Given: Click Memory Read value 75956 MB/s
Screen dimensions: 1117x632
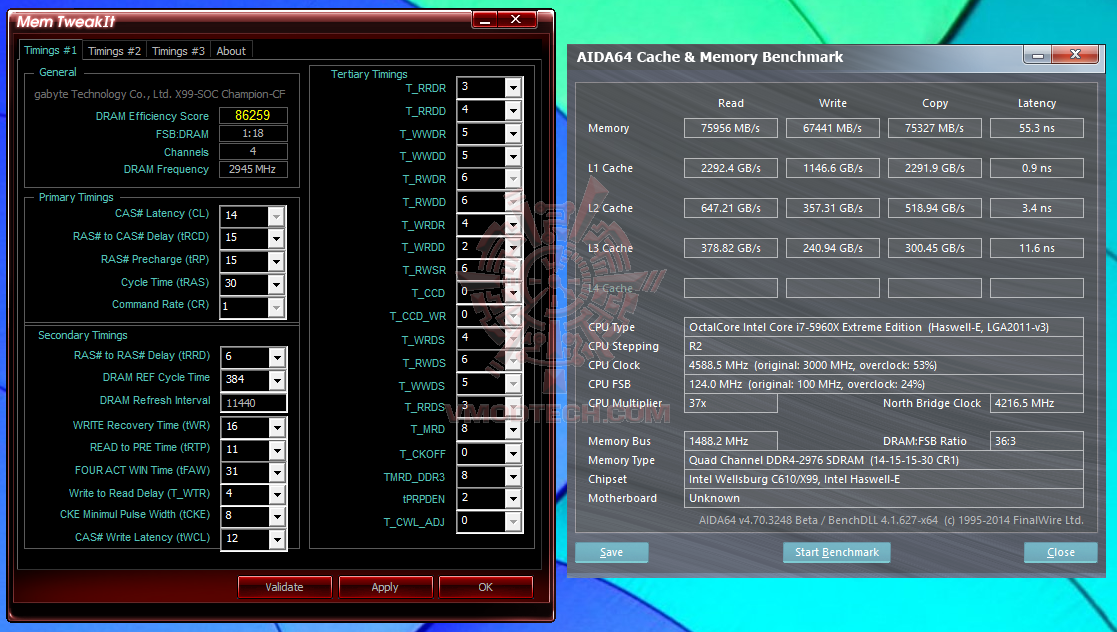Looking at the screenshot, I should pos(730,128).
